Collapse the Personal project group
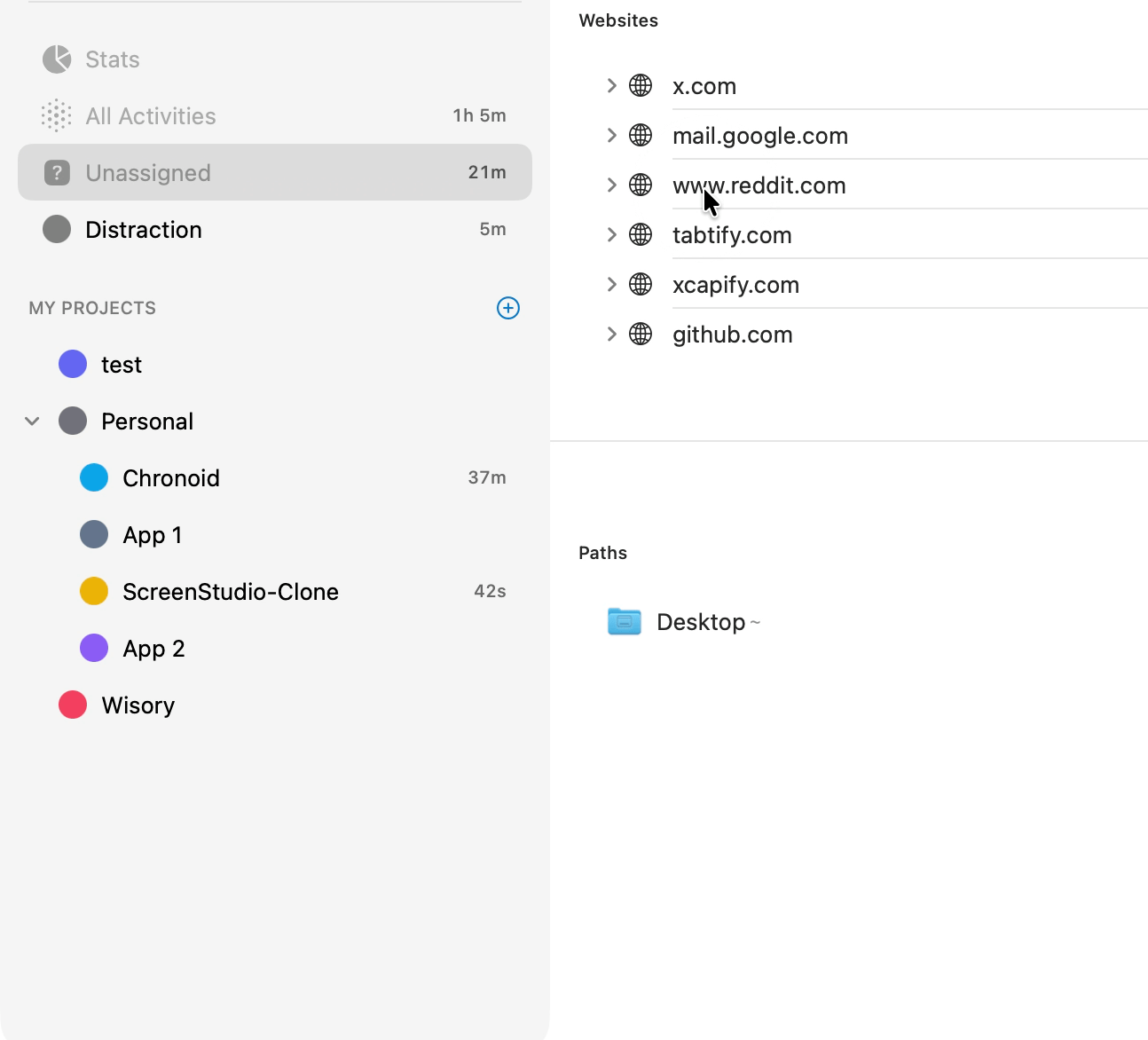1148x1040 pixels. tap(33, 422)
